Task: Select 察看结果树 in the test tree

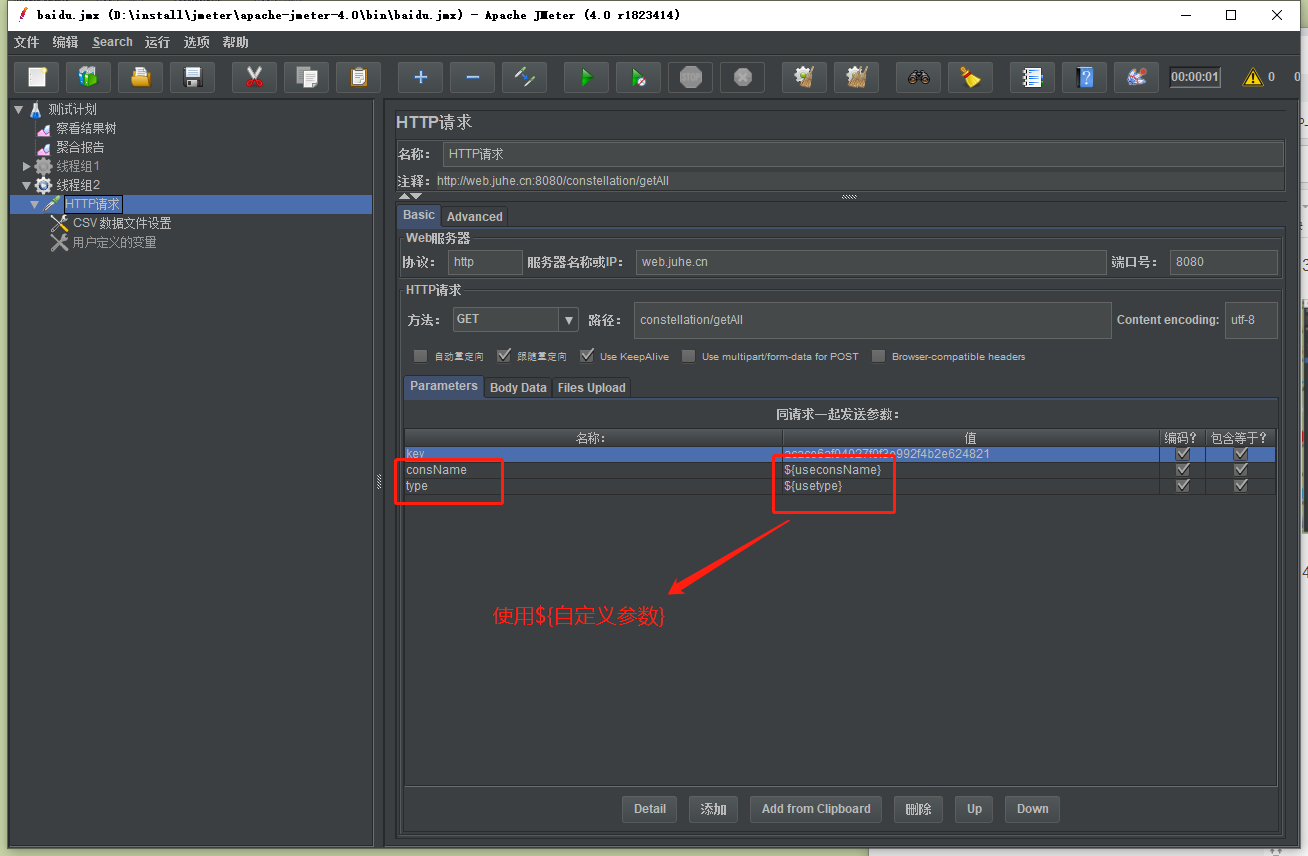Action: pos(86,128)
